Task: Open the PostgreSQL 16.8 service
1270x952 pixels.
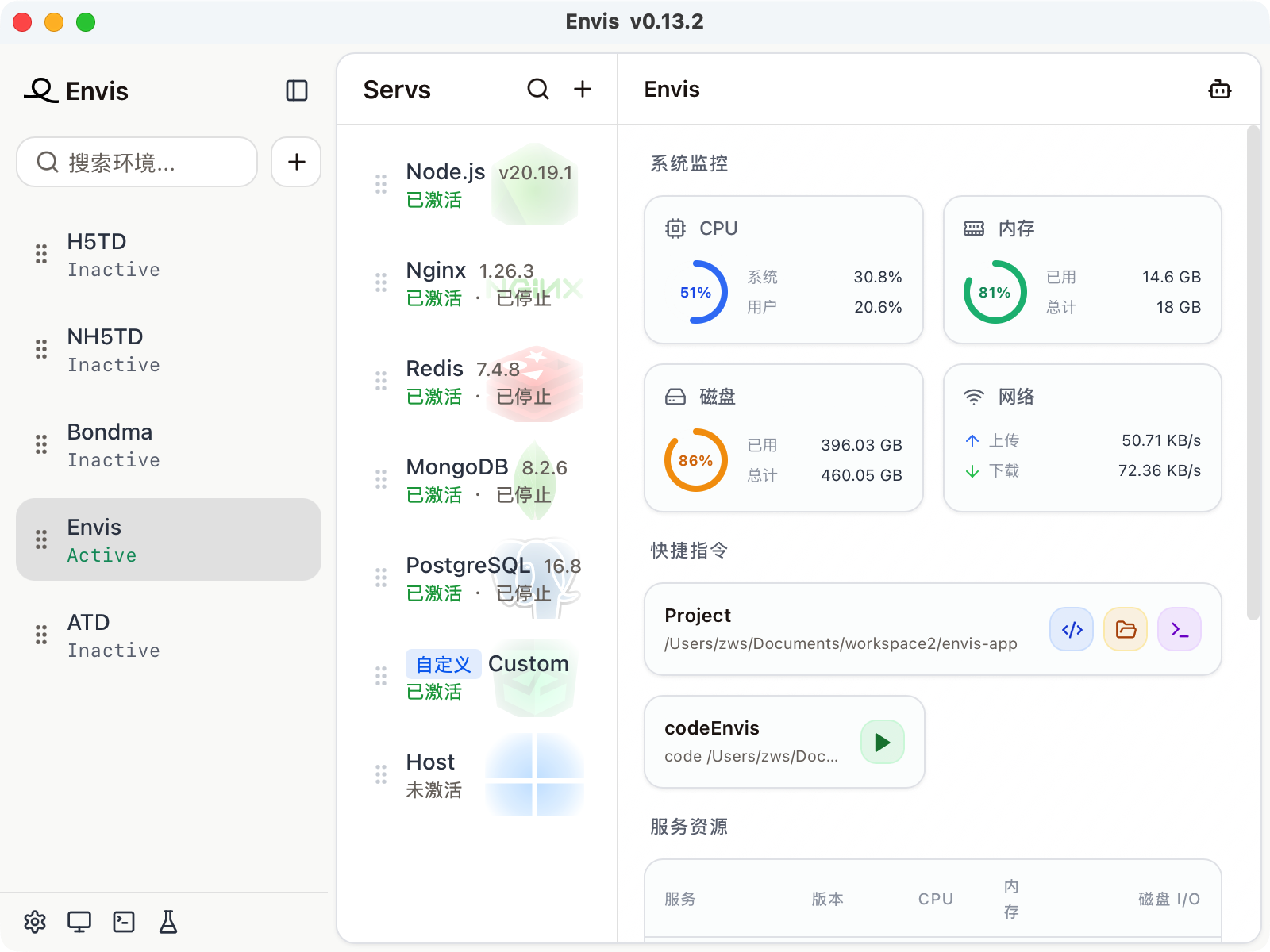Action: [x=477, y=578]
